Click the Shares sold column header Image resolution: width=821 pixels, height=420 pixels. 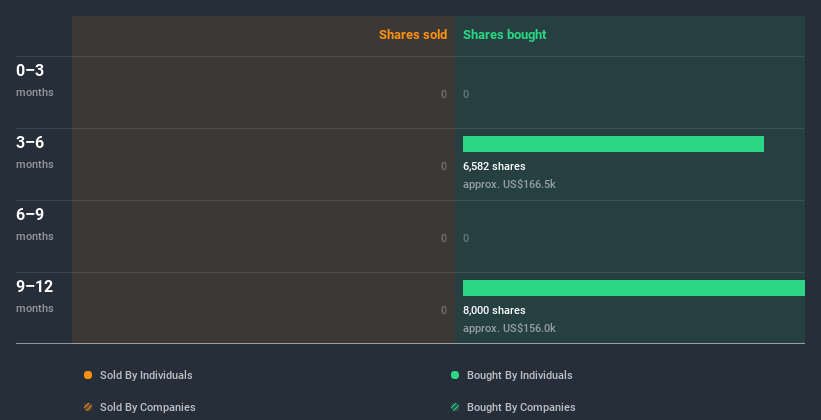(x=413, y=35)
